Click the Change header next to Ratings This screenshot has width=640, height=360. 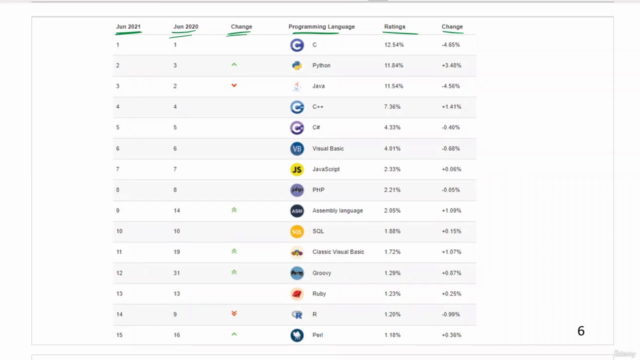(x=452, y=27)
